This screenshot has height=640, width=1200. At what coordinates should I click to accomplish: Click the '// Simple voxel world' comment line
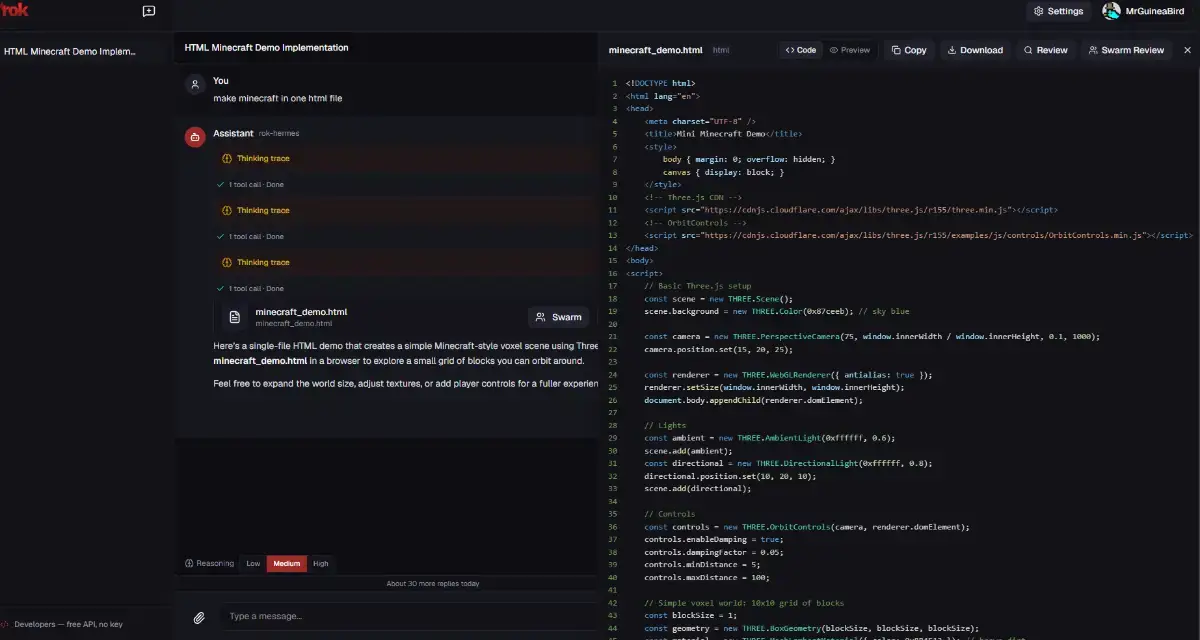[744, 603]
